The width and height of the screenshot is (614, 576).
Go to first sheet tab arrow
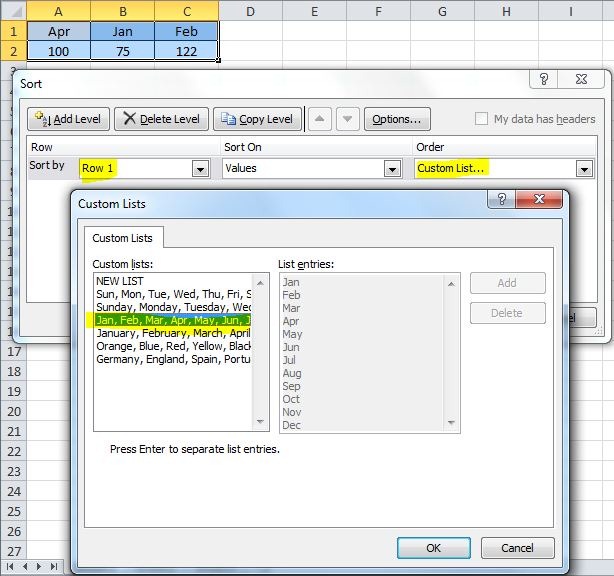(x=11, y=566)
